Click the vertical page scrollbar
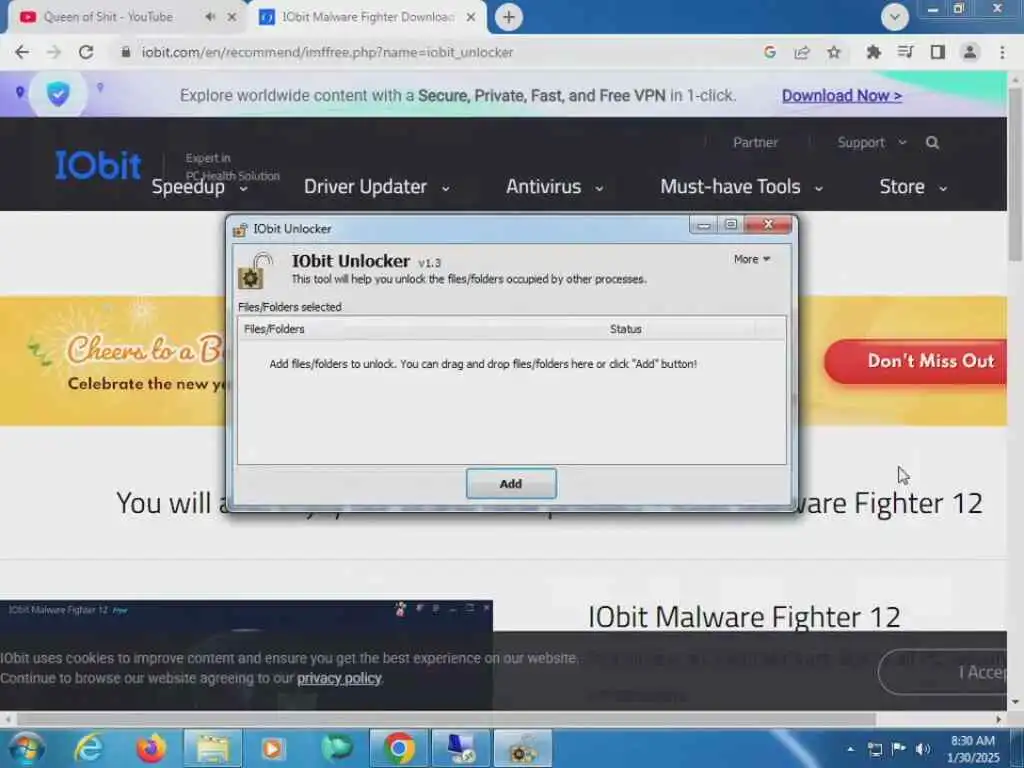This screenshot has width=1024, height=768. point(1015,172)
